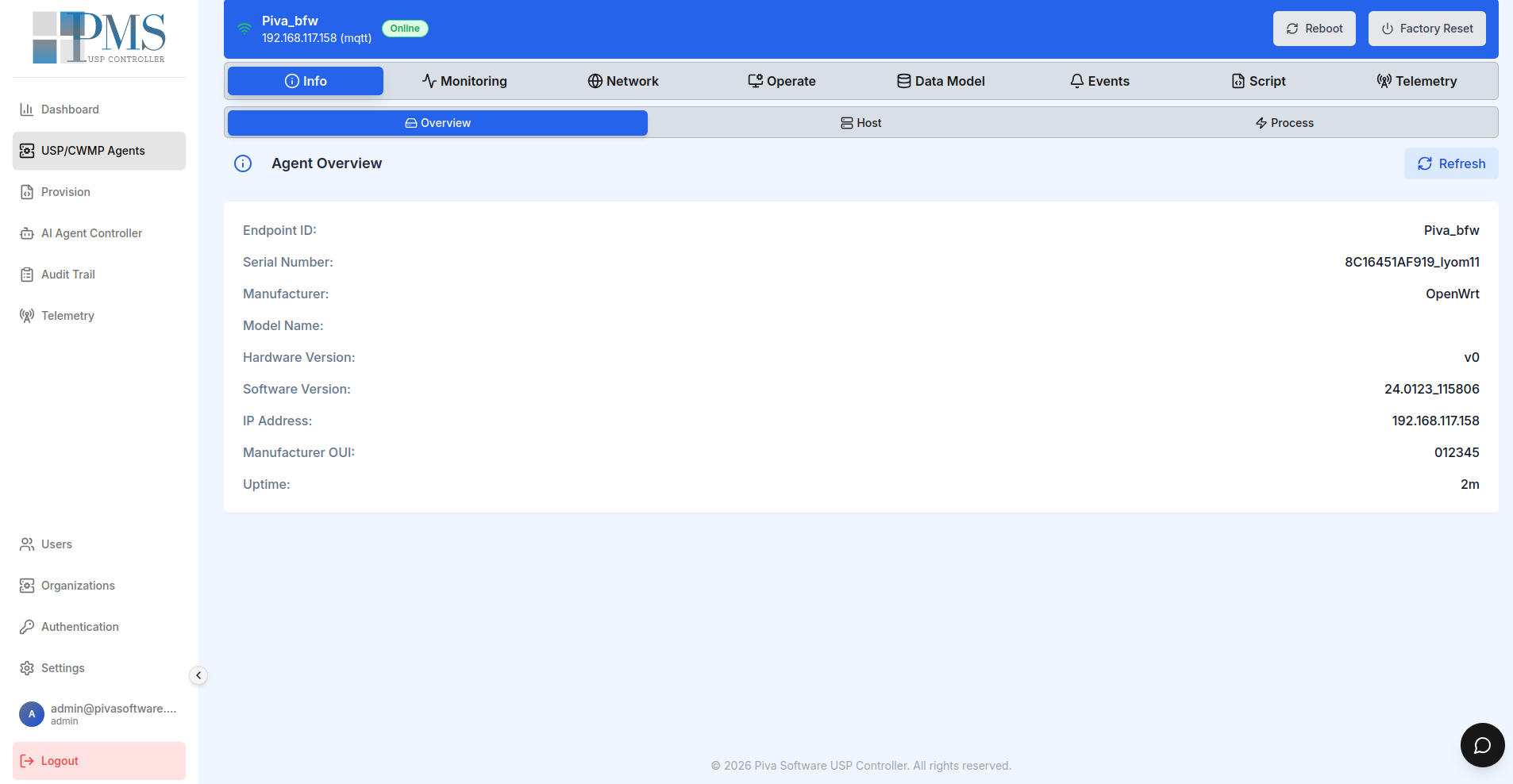Viewport: 1513px width, 784px height.
Task: Click the Events bell icon
Action: click(x=1077, y=81)
